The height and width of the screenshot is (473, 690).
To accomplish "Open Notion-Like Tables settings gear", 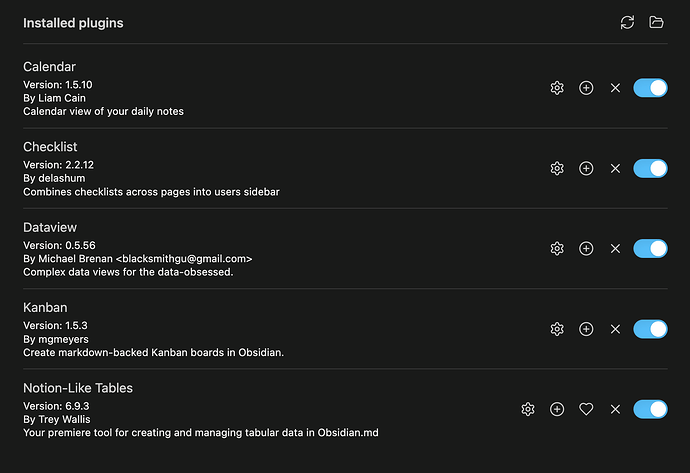I will click(528, 409).
